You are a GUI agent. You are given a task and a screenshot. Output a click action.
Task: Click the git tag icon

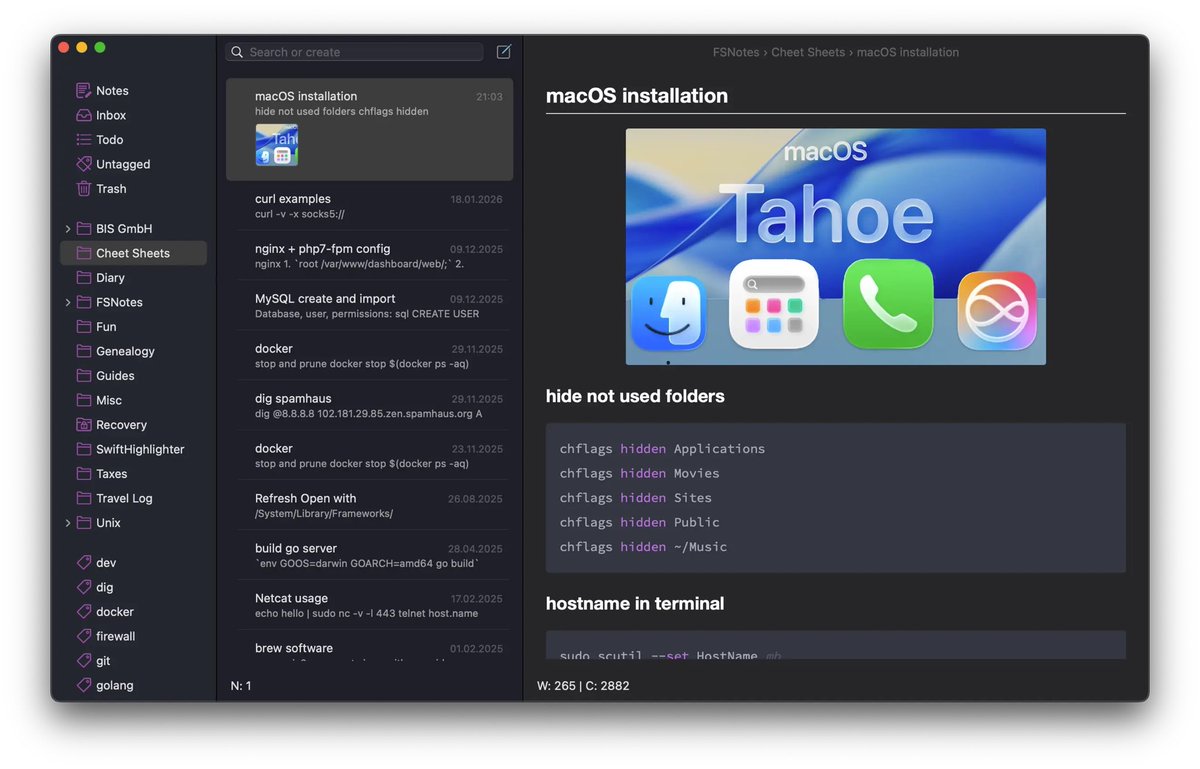(x=84, y=661)
